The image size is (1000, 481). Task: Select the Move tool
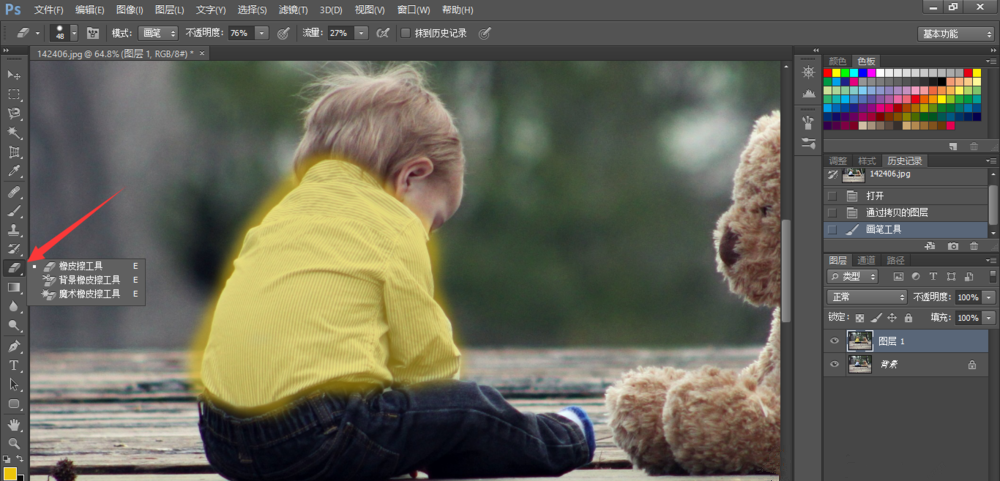(x=13, y=75)
